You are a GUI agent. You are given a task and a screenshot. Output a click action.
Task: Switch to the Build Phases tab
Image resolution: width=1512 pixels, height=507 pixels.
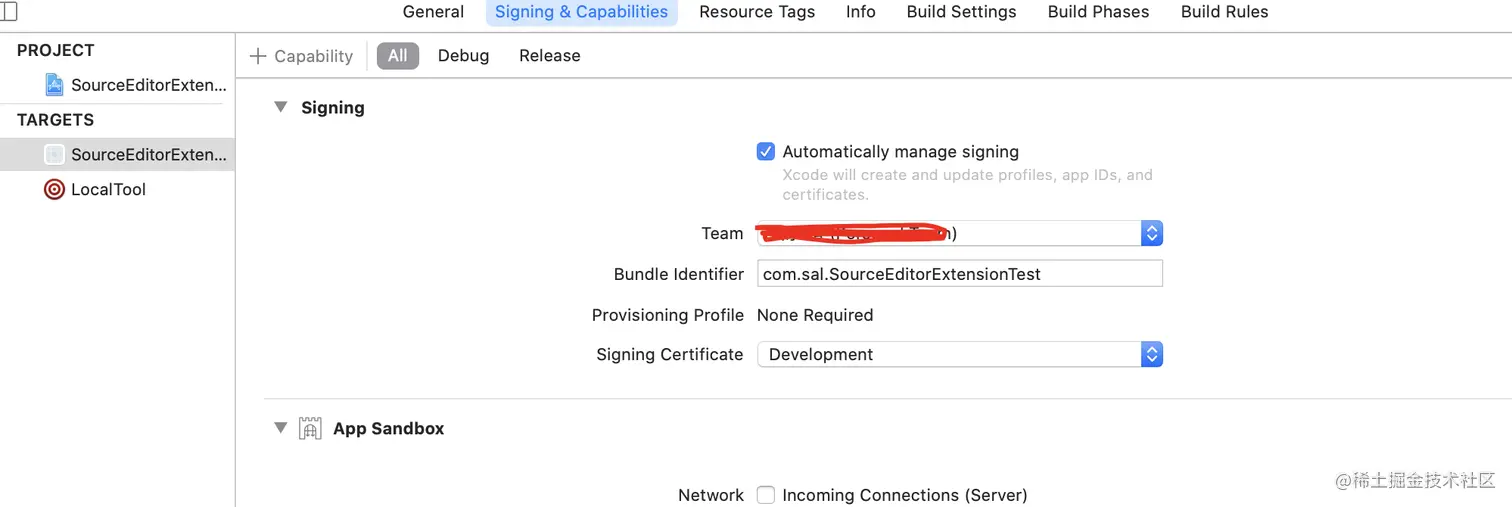tap(1098, 12)
